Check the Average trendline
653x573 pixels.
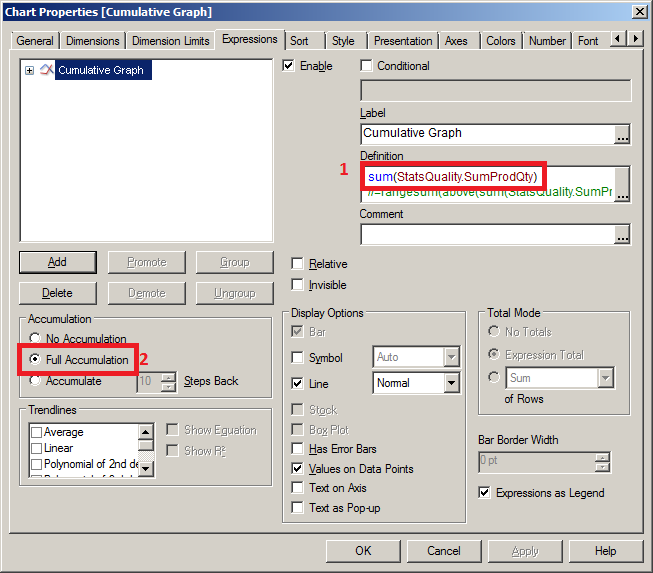point(37,432)
